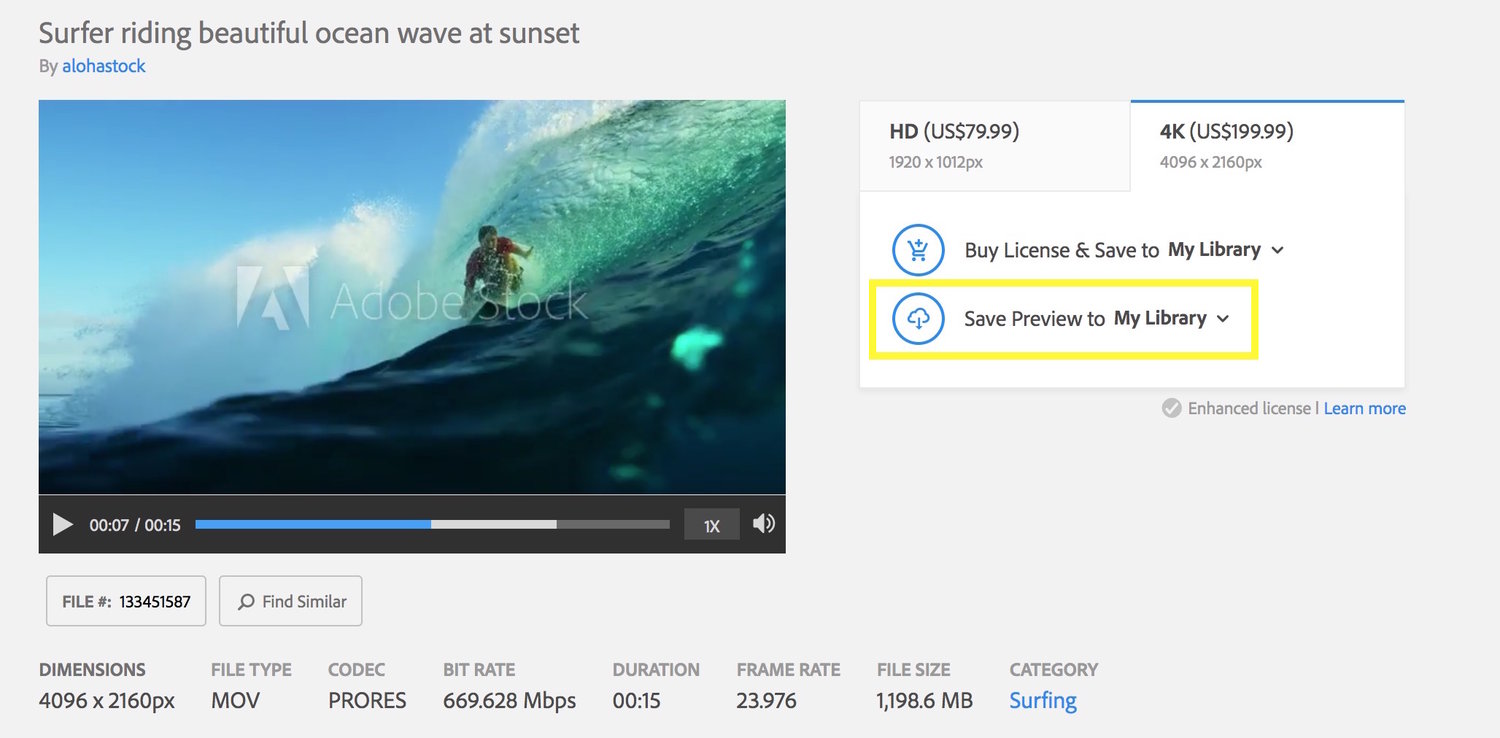
Task: Click the Find Similar button
Action: click(x=291, y=601)
